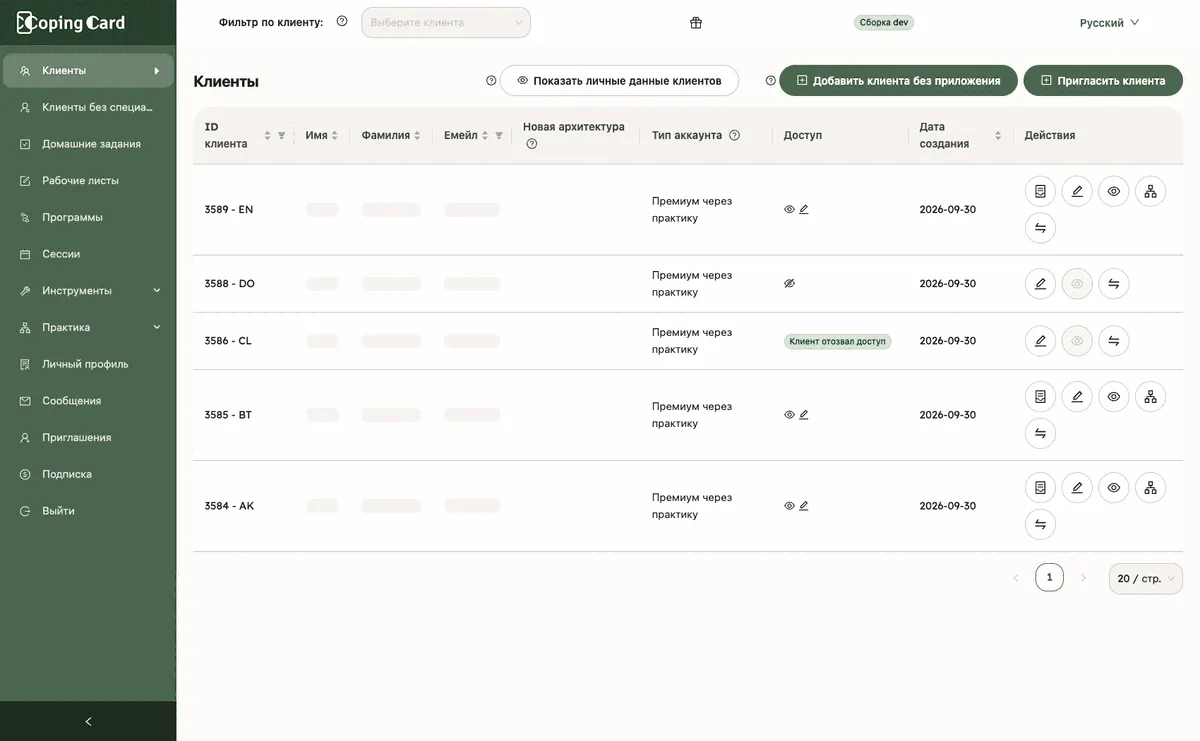
Task: Filter the ID клиента column using funnel icon
Action: [281, 135]
